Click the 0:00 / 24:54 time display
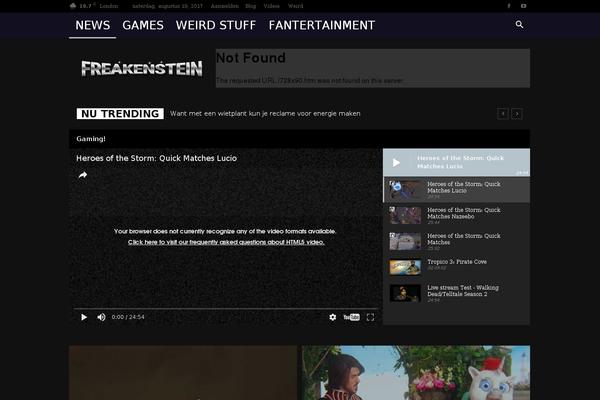 point(128,317)
